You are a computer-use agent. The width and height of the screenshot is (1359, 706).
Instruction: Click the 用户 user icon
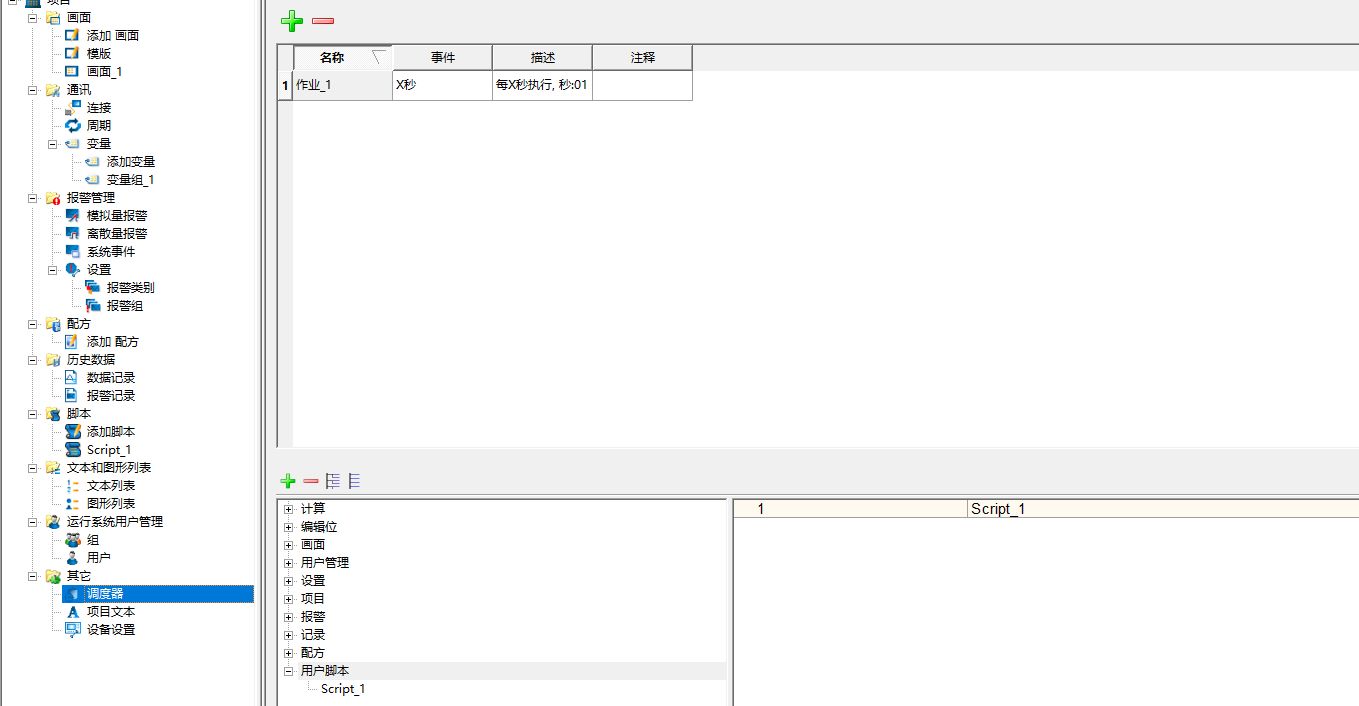pos(72,557)
